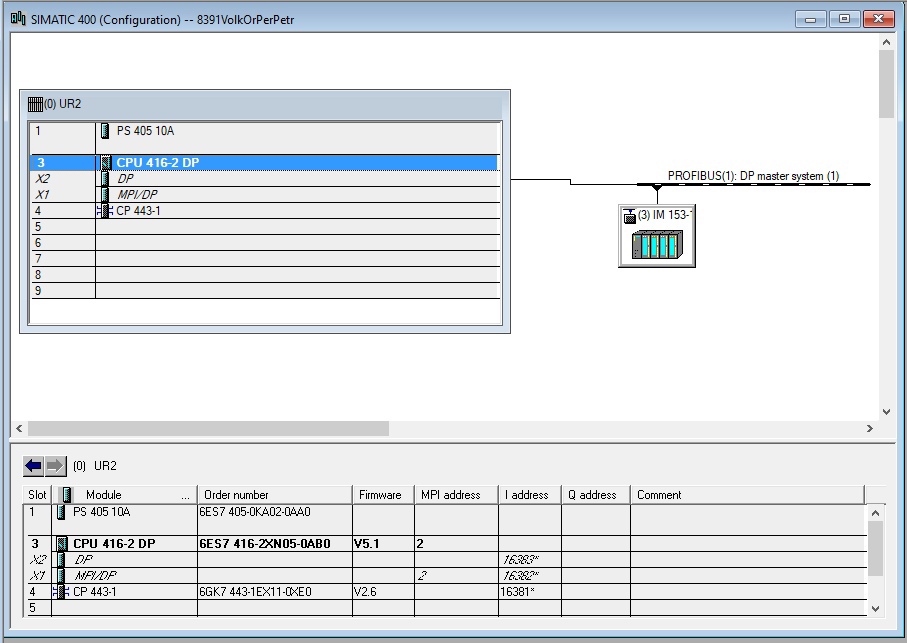Click the CPU 416-2 DP module icon in the rack
The height and width of the screenshot is (643, 907).
106,163
